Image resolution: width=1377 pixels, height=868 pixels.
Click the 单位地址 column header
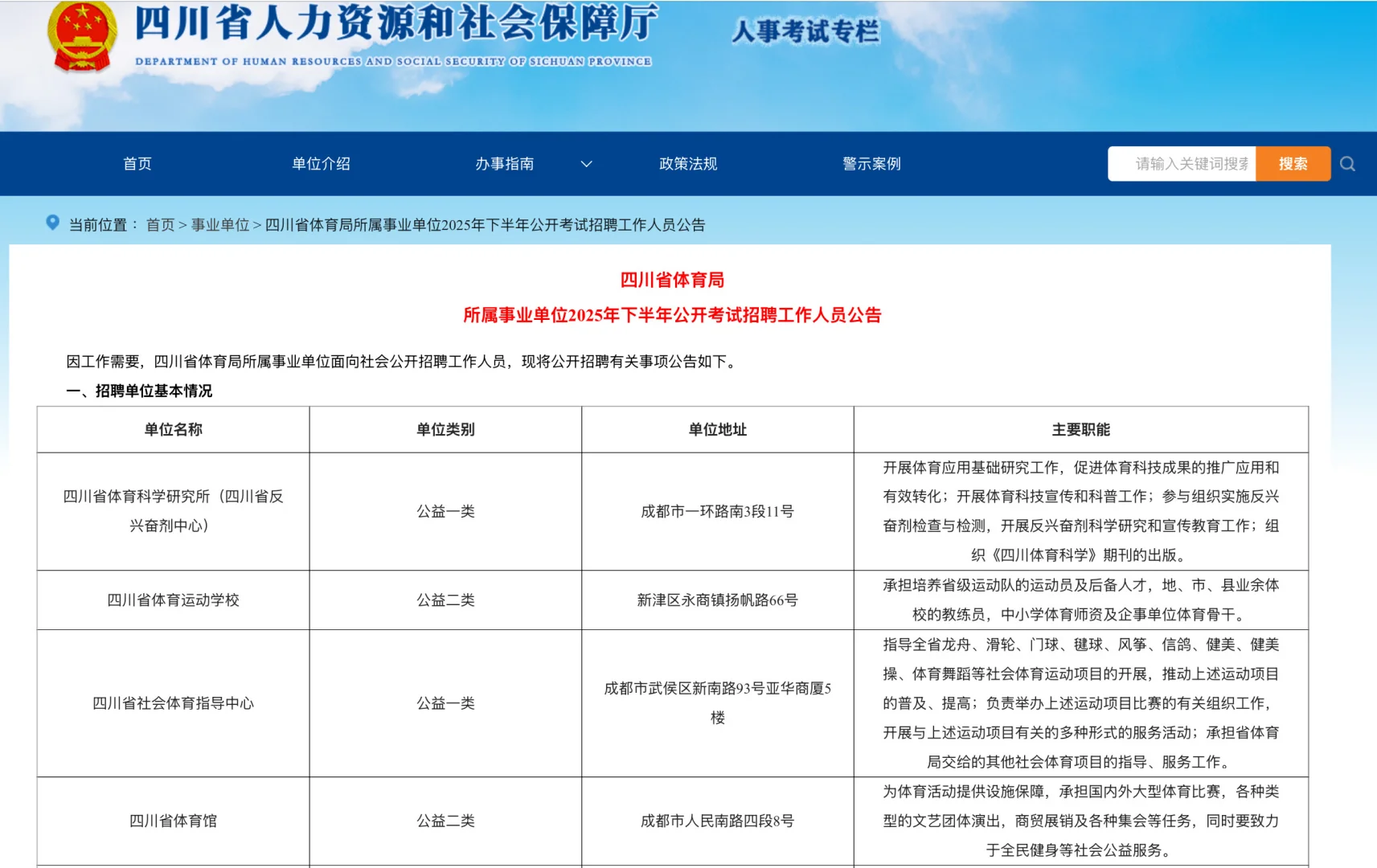tap(717, 429)
